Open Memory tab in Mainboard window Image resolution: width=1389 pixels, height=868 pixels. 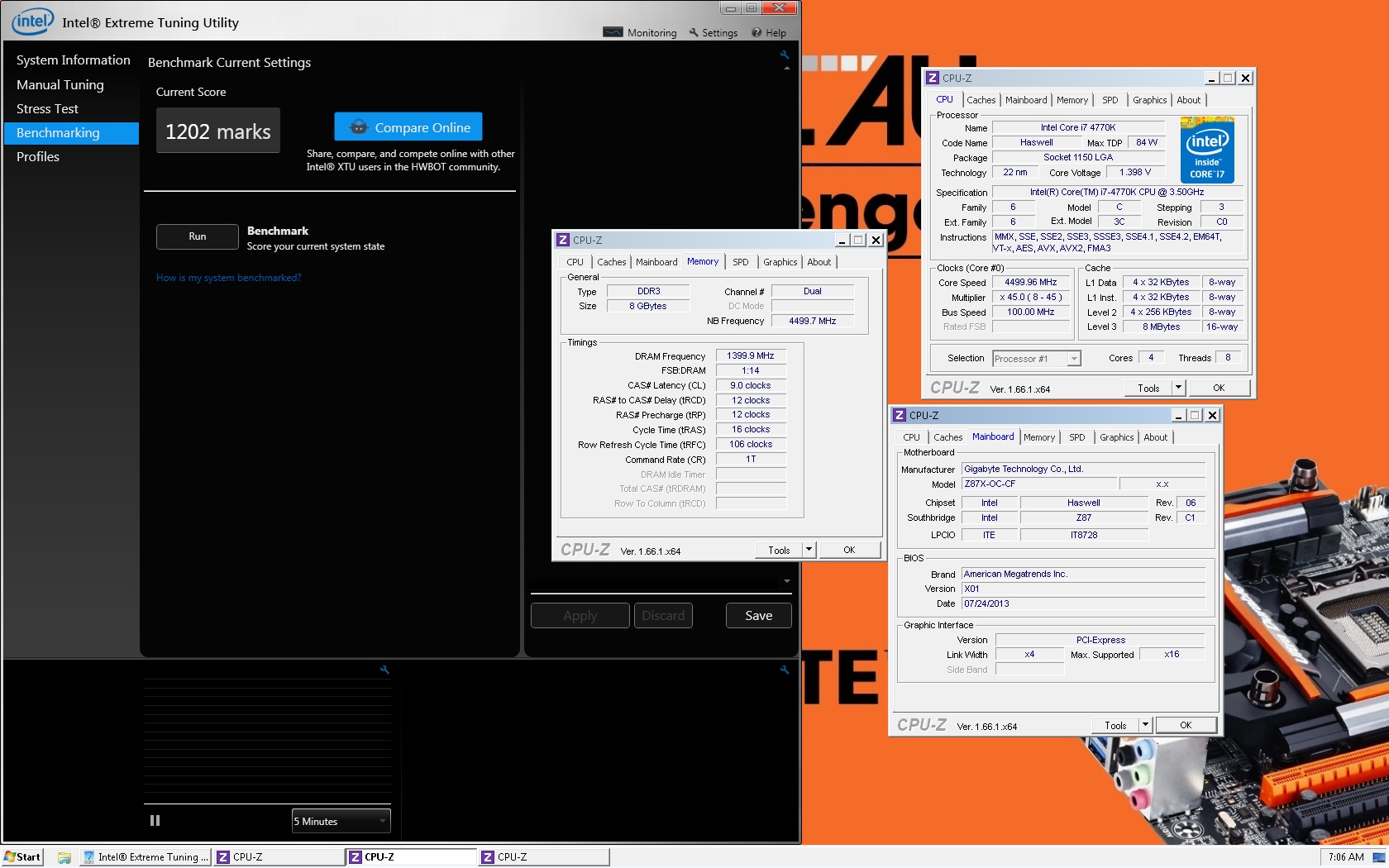coord(1039,437)
